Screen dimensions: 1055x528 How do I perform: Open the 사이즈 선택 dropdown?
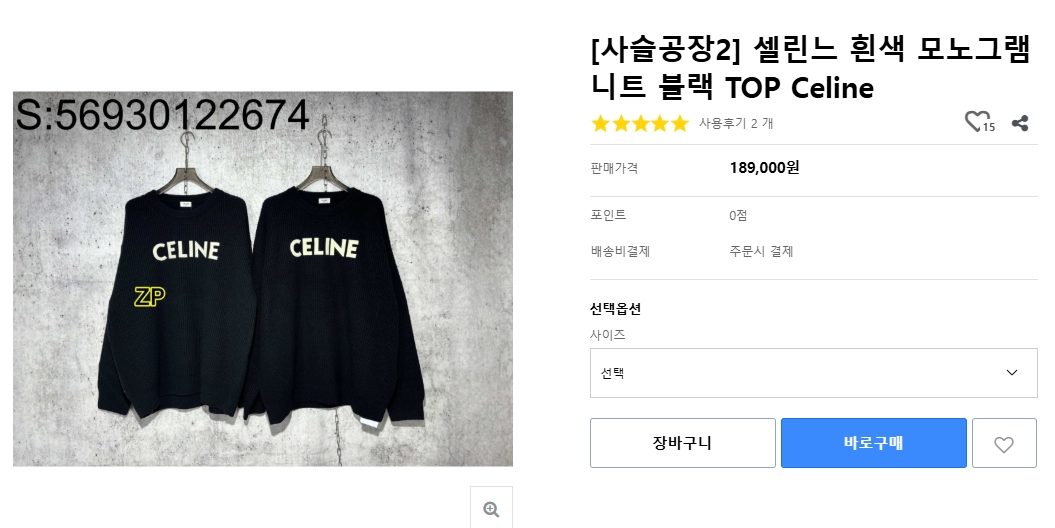(x=813, y=372)
